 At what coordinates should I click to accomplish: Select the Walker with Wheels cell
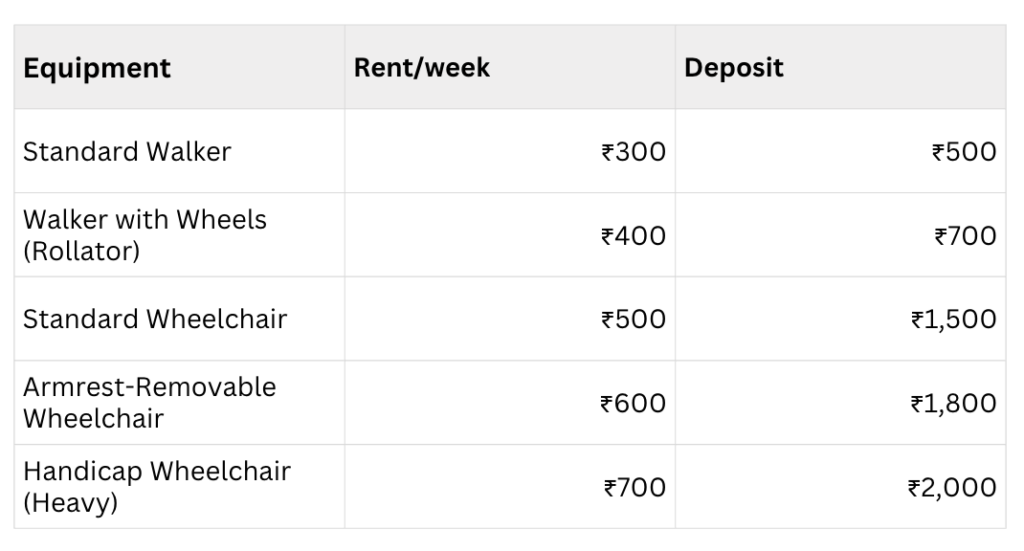click(x=145, y=220)
